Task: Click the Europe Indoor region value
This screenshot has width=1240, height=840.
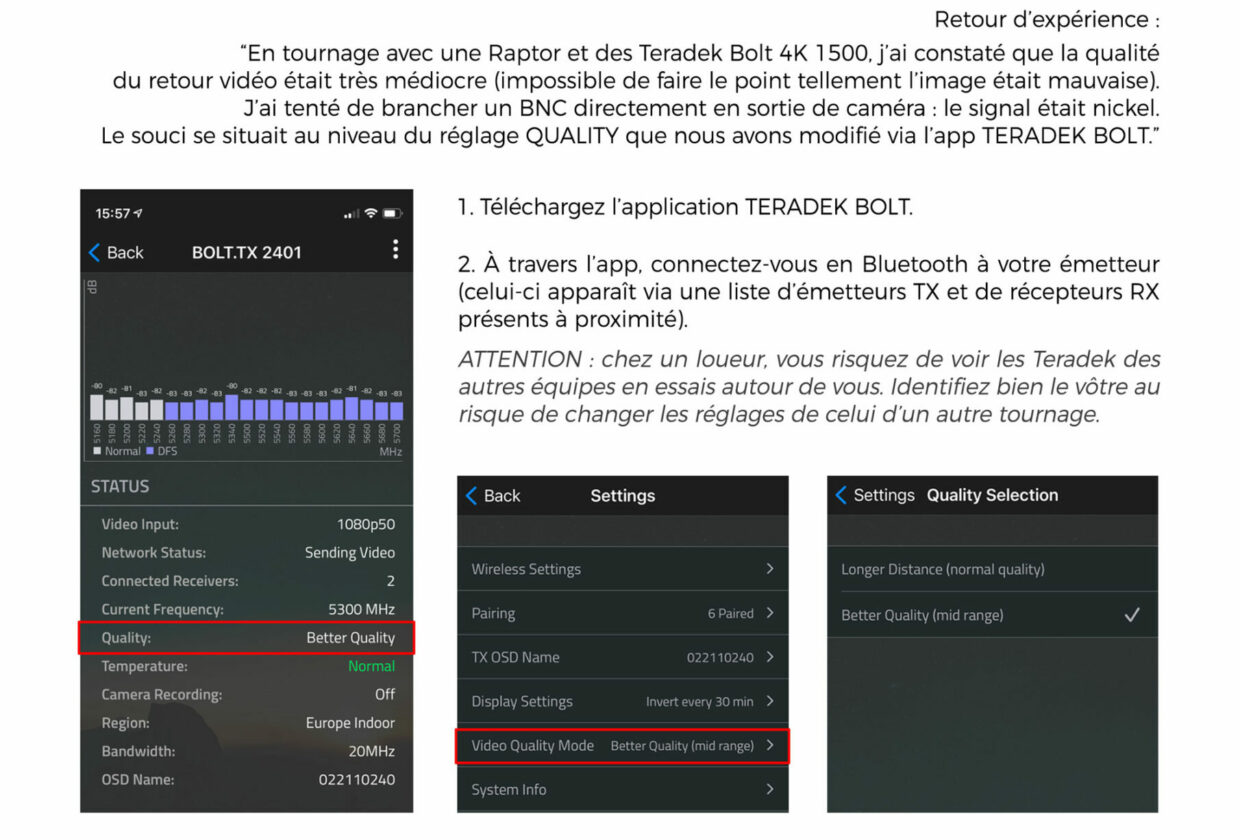Action: 350,723
